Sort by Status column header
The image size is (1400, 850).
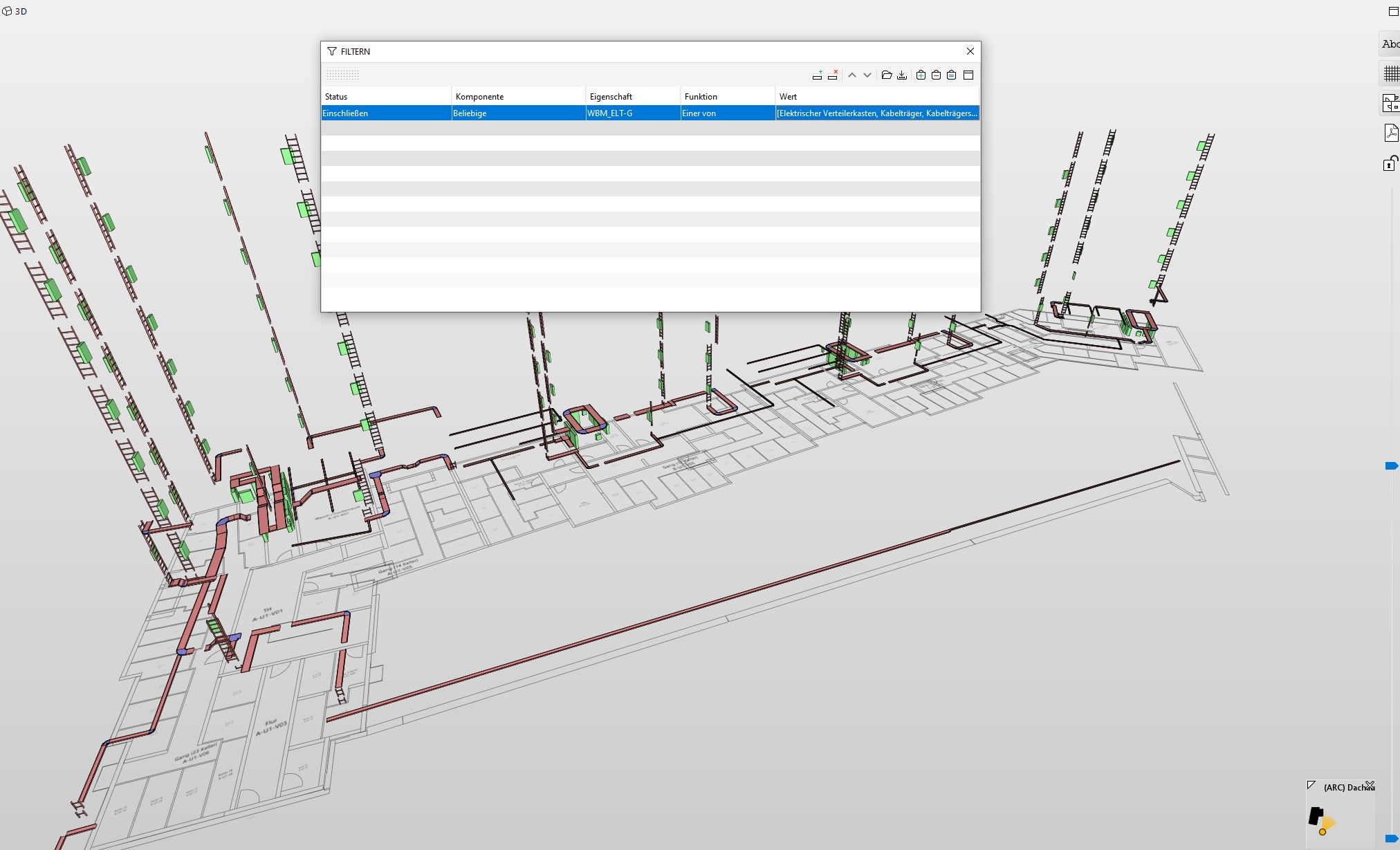coord(386,97)
